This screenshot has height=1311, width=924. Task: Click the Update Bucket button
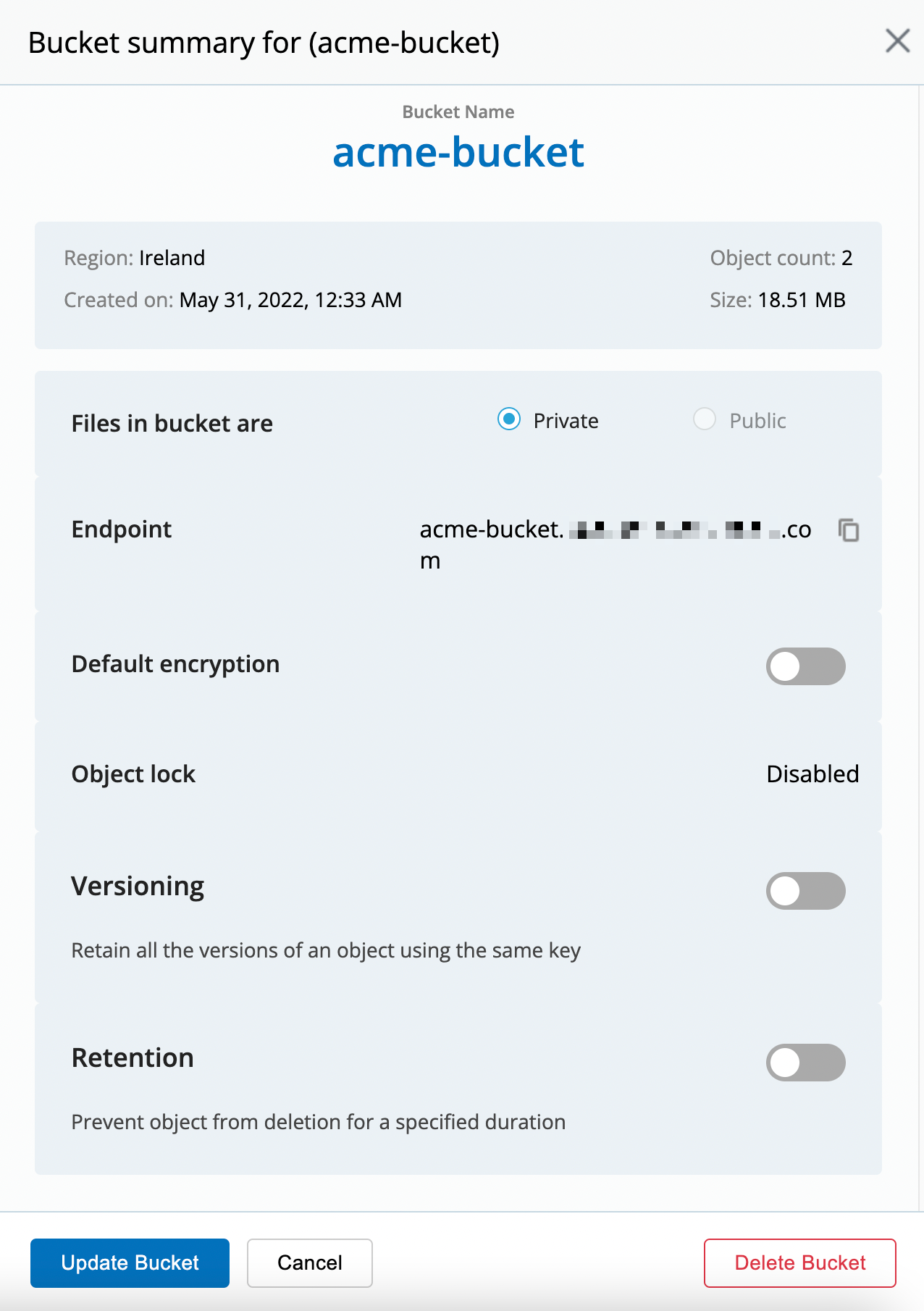point(129,1262)
